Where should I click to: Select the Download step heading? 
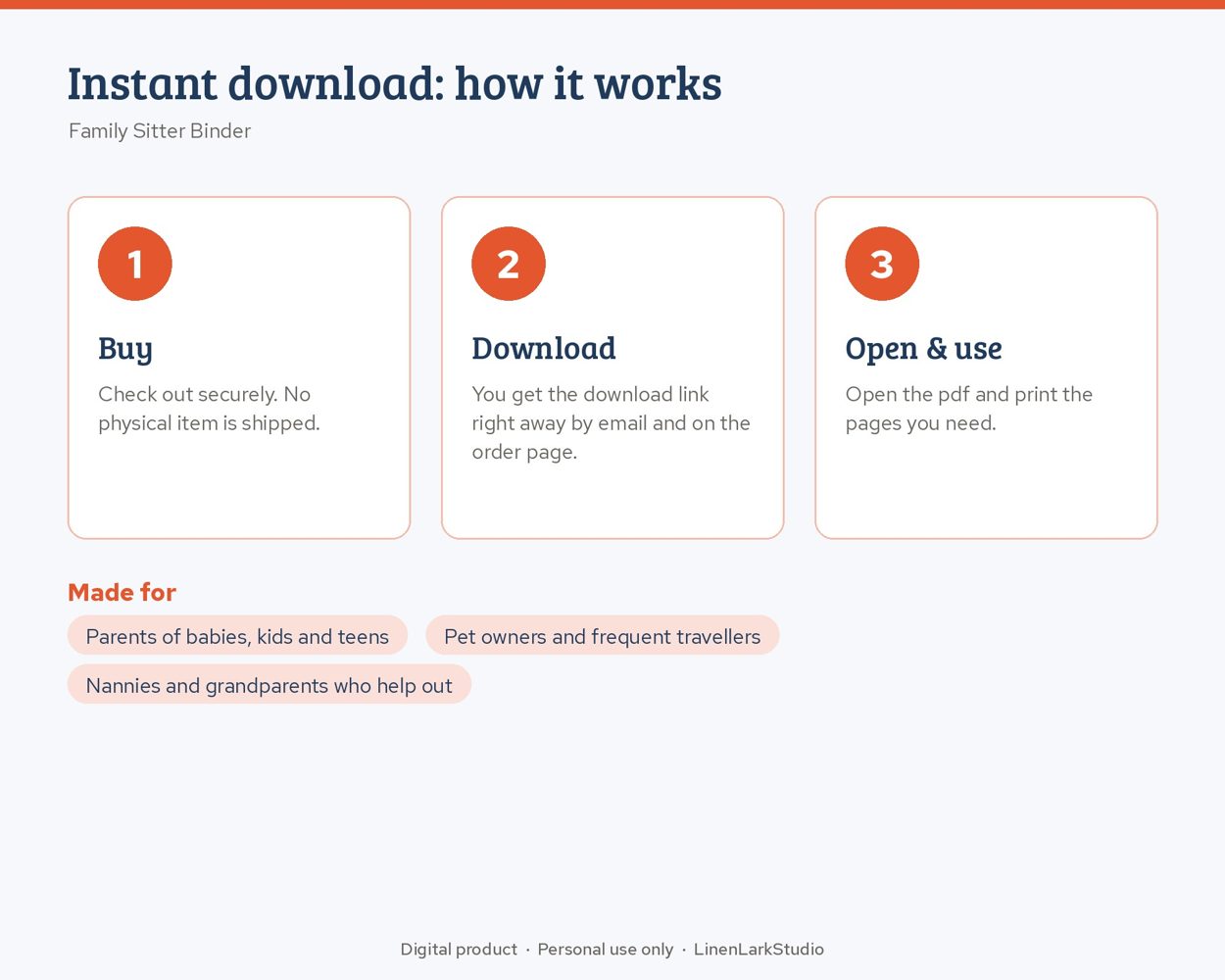(x=544, y=348)
